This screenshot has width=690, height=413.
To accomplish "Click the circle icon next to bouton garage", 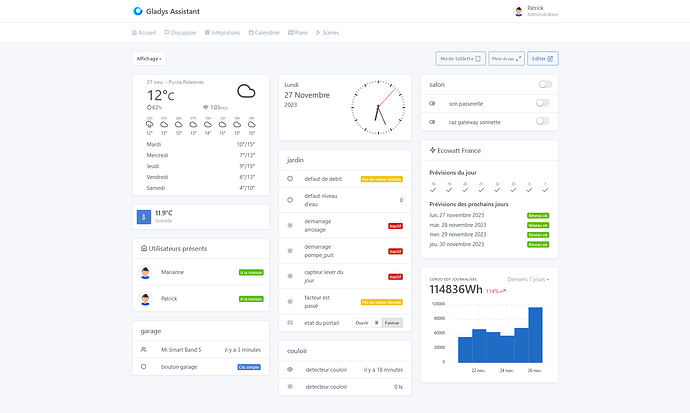I will coord(144,367).
